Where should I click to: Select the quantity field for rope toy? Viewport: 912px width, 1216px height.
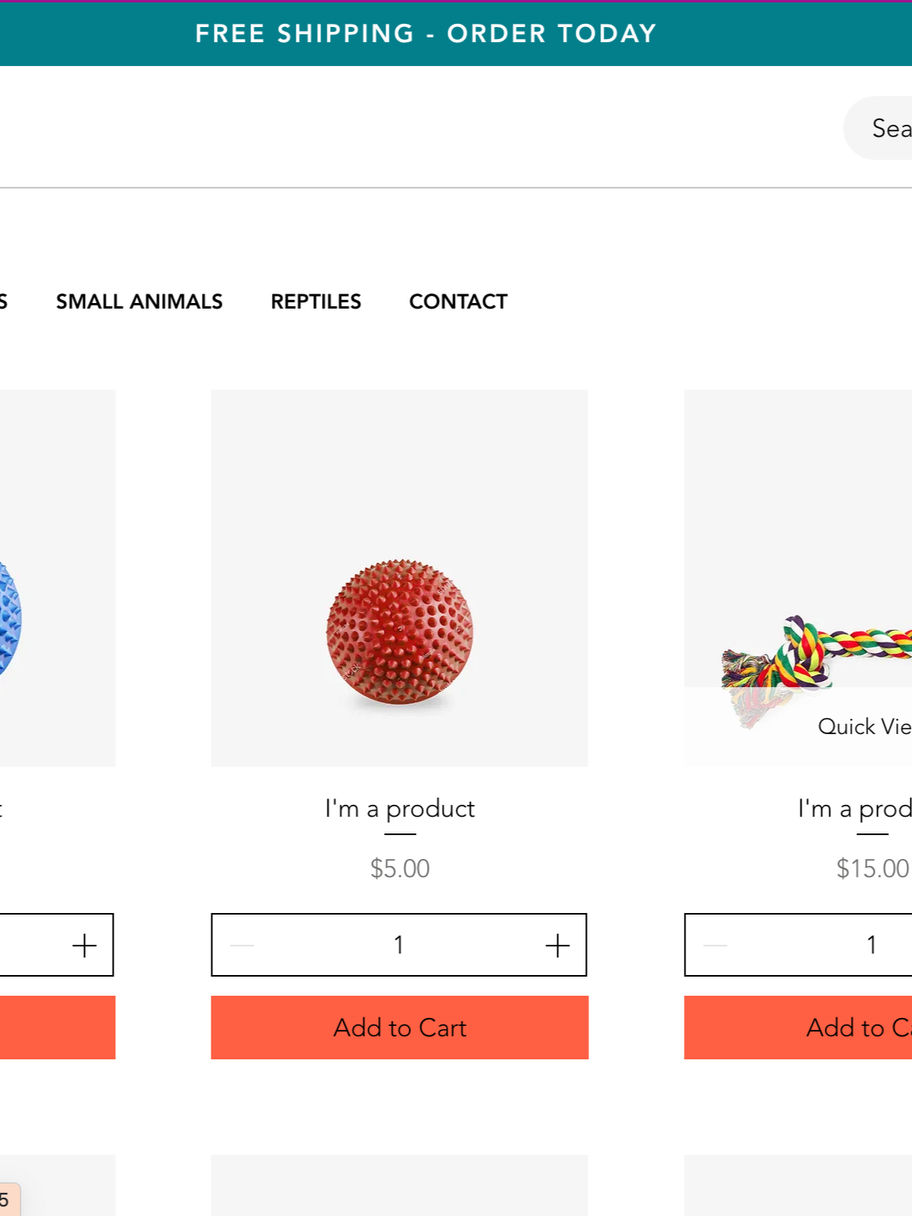(x=871, y=945)
